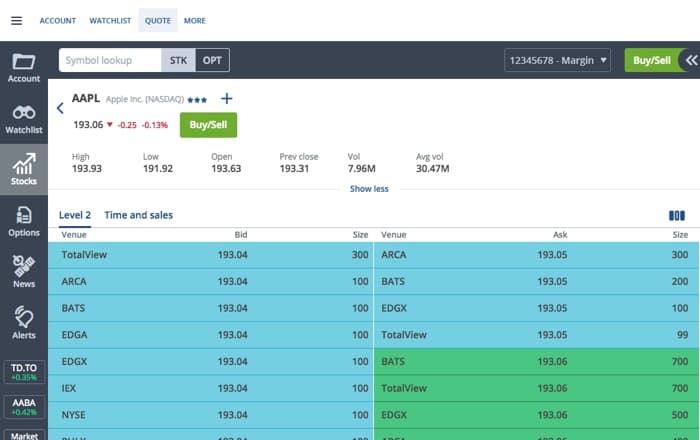Click the Ask column header
The width and height of the screenshot is (700, 440).
pos(560,235)
